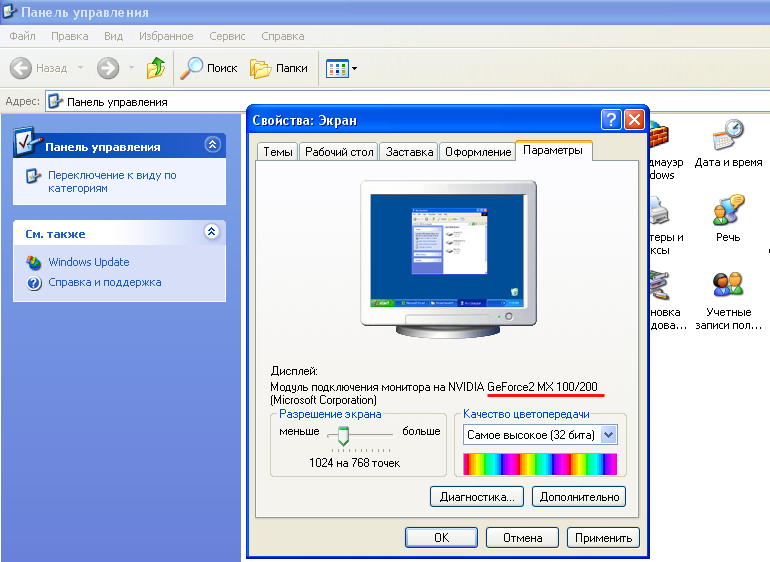Open the Views grid icon
The height and width of the screenshot is (562, 770).
tap(337, 68)
